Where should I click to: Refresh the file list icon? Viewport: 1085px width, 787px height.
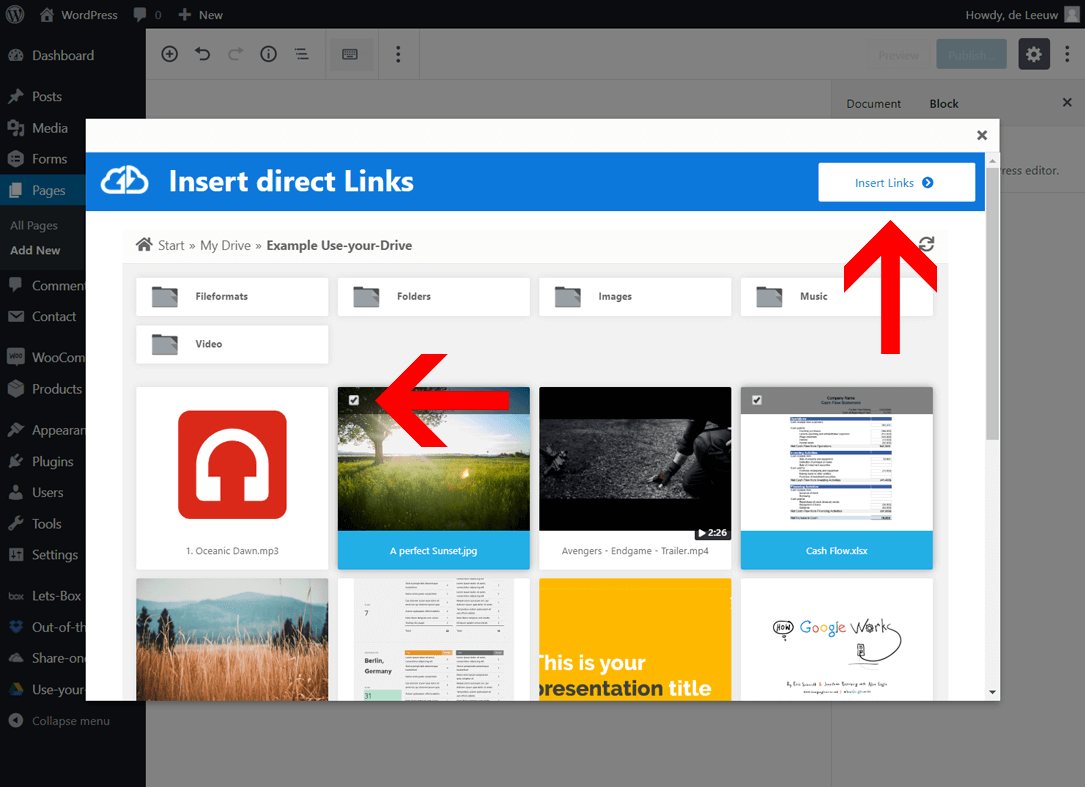[x=927, y=244]
